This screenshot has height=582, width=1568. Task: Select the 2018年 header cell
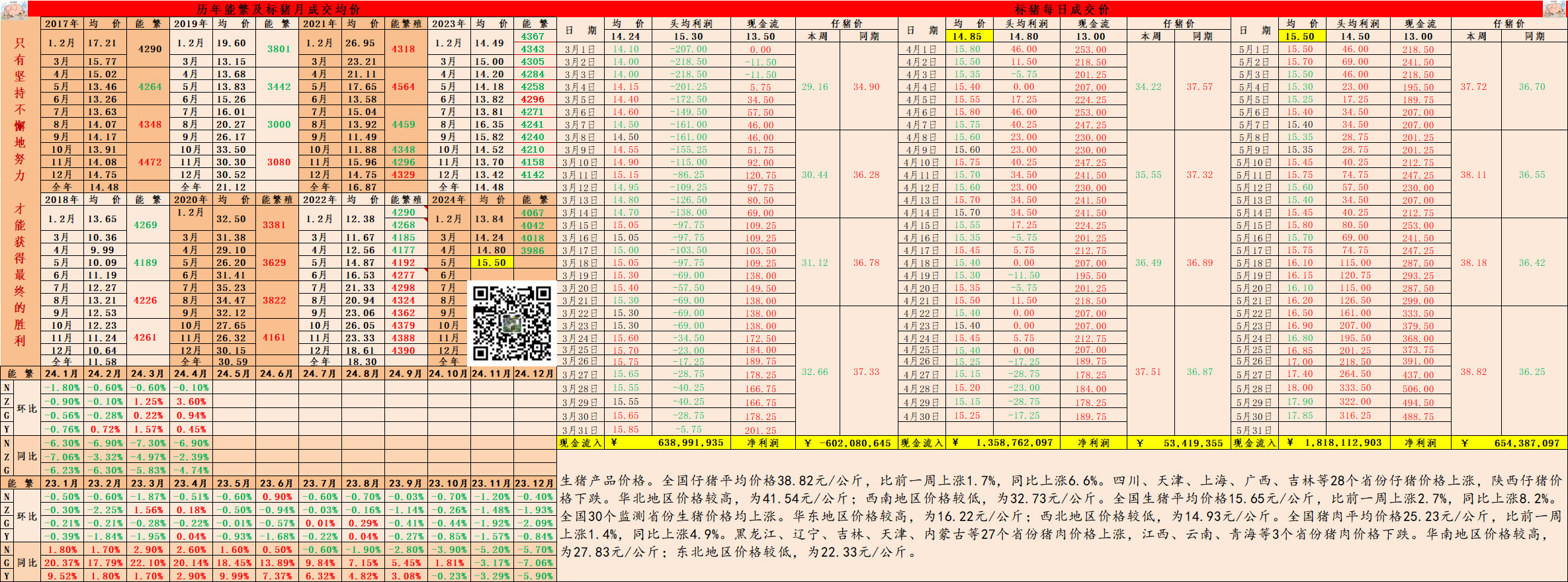pos(62,200)
